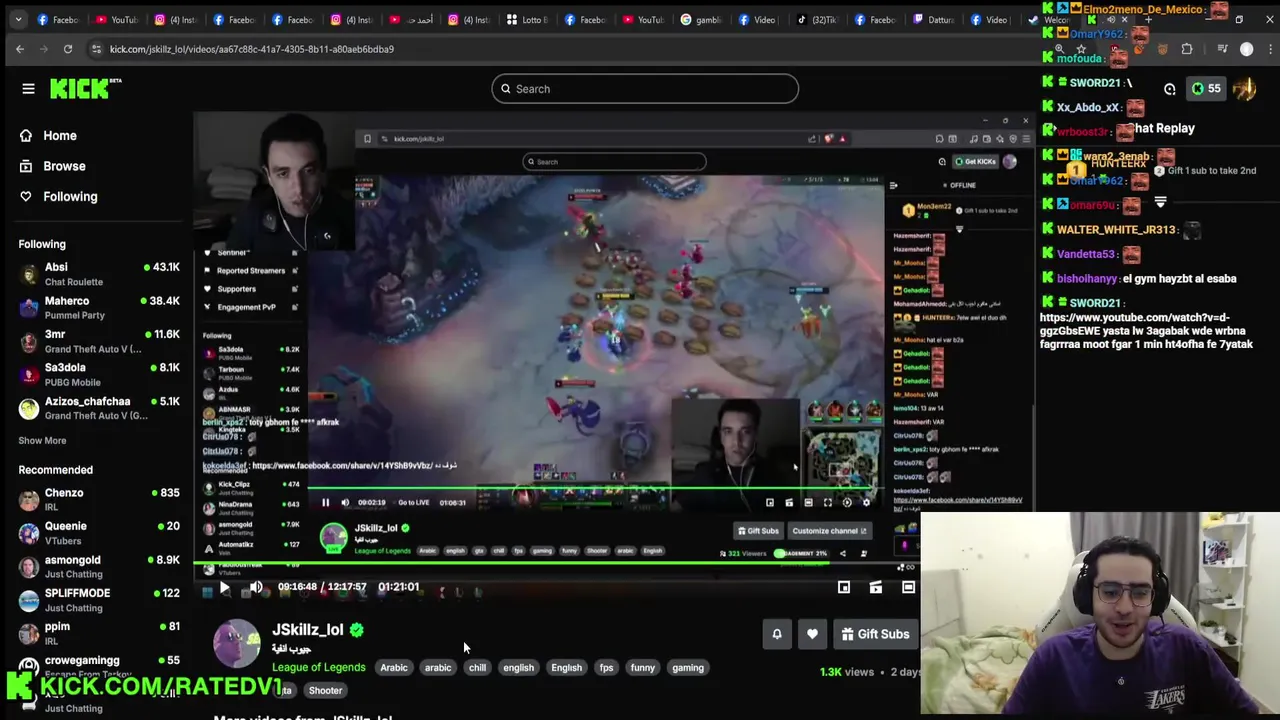Open the browser extensions puzzle icon

pyautogui.click(x=1187, y=49)
